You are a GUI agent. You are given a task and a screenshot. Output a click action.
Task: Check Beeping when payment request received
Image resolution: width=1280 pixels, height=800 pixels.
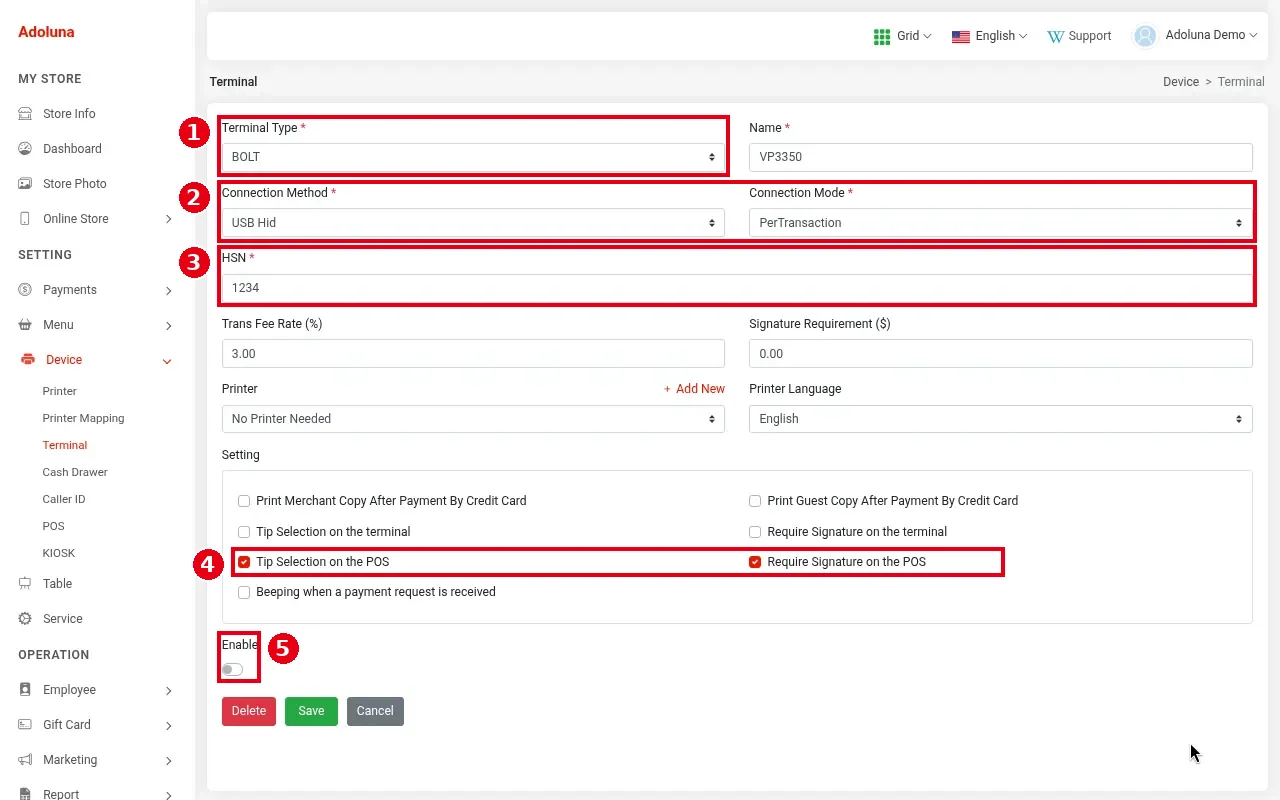[244, 592]
